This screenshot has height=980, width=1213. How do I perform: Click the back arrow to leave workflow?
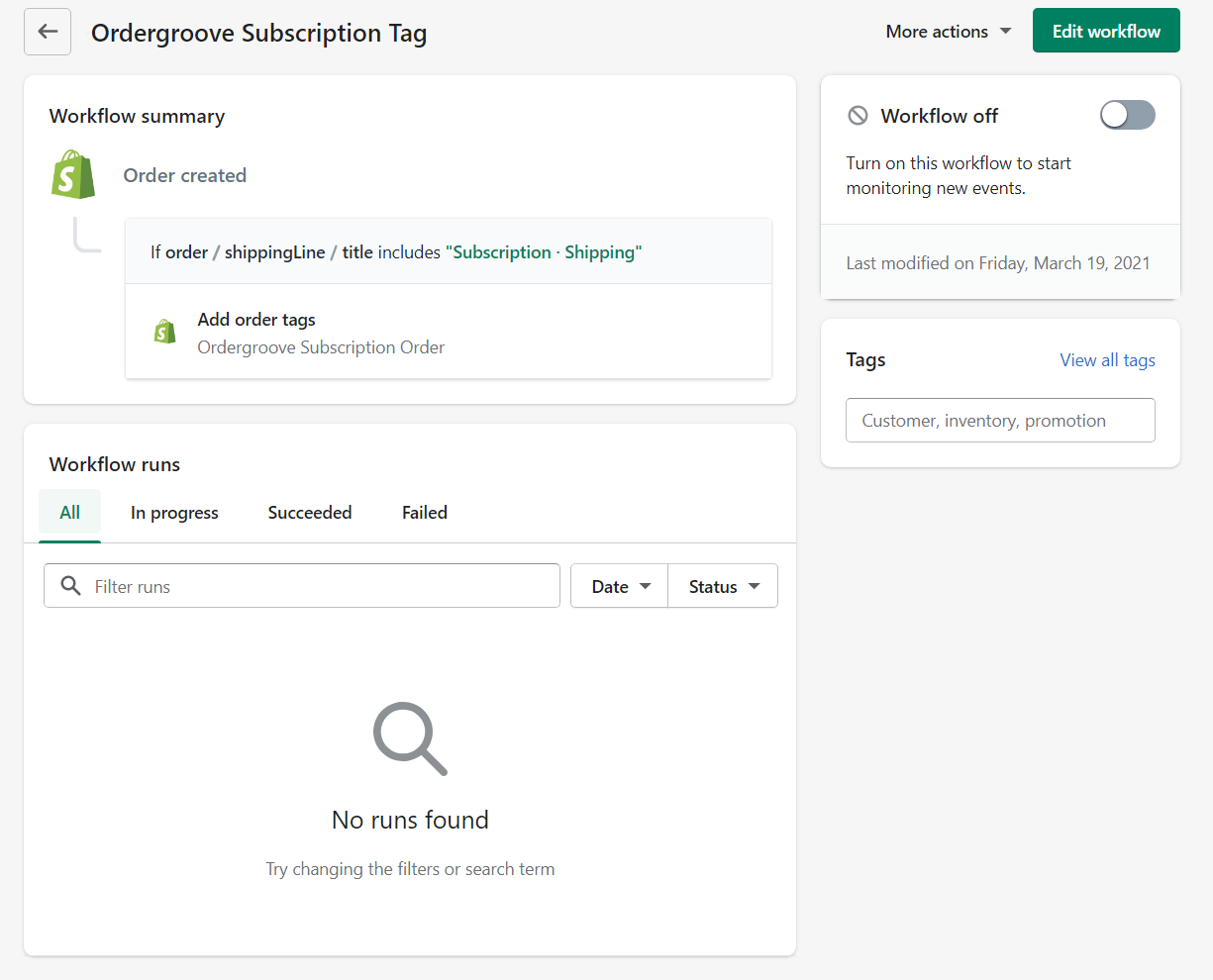(x=47, y=31)
